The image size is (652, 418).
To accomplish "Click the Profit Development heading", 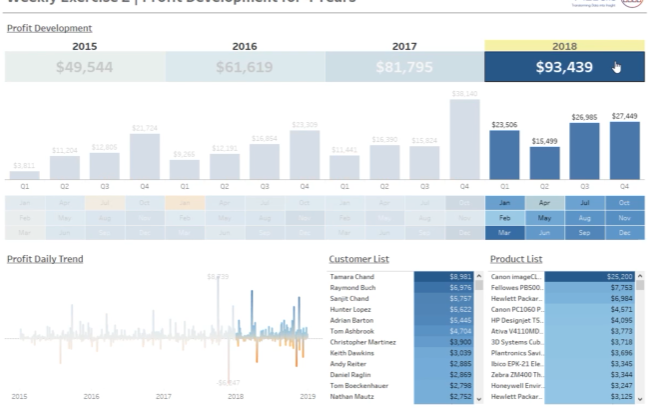I will coord(49,28).
